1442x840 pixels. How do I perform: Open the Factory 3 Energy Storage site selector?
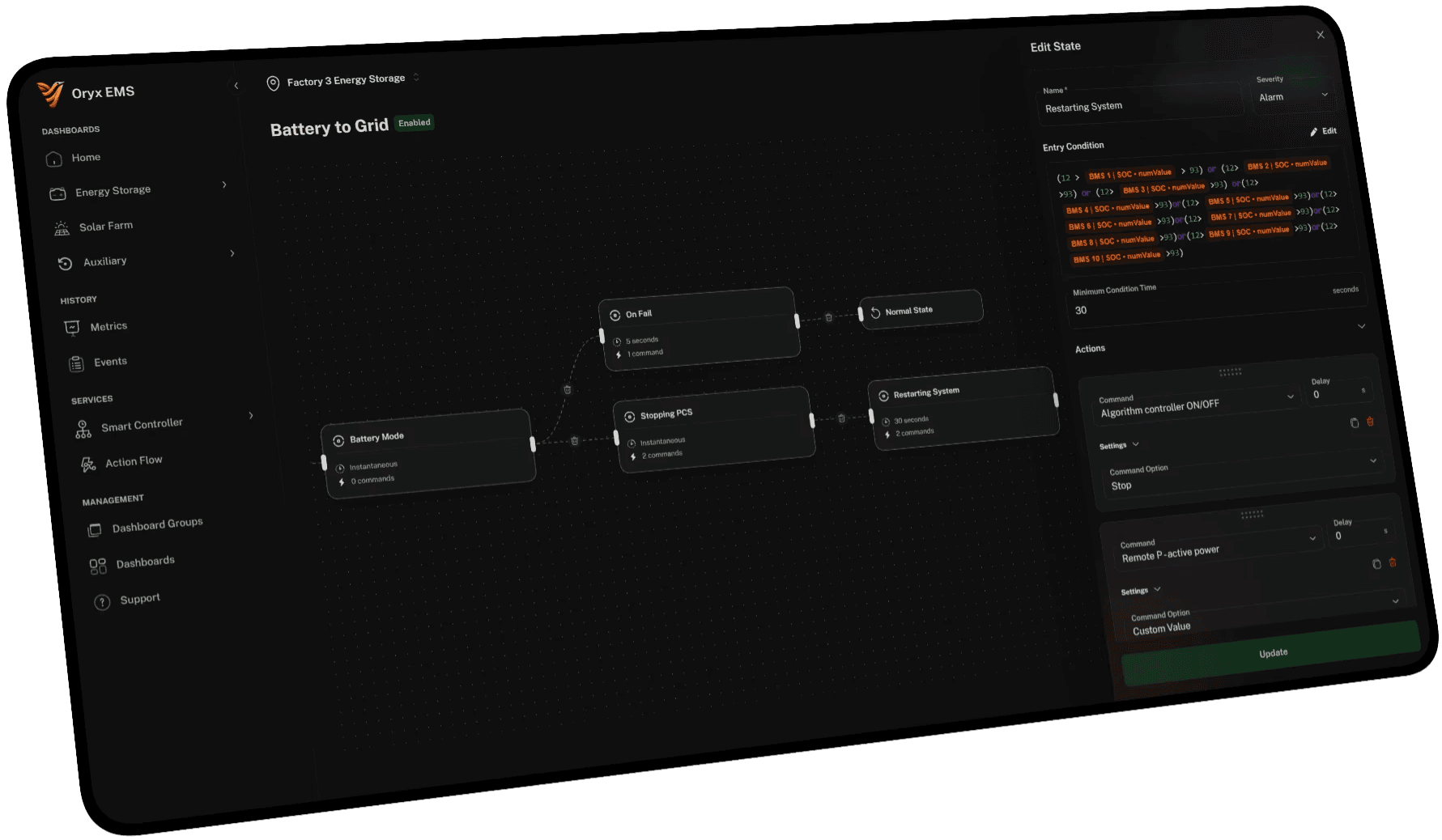pos(343,81)
